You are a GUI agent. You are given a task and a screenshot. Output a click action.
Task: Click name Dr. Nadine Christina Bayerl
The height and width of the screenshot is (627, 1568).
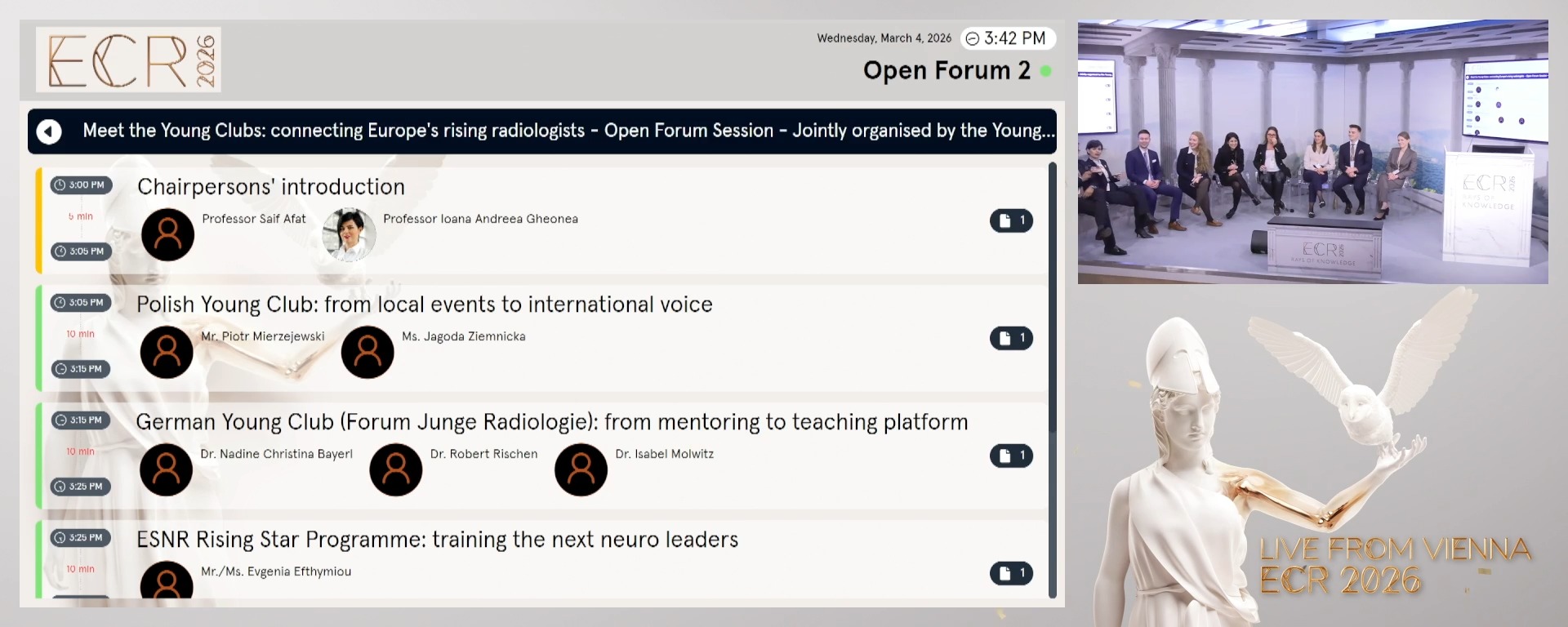click(277, 454)
